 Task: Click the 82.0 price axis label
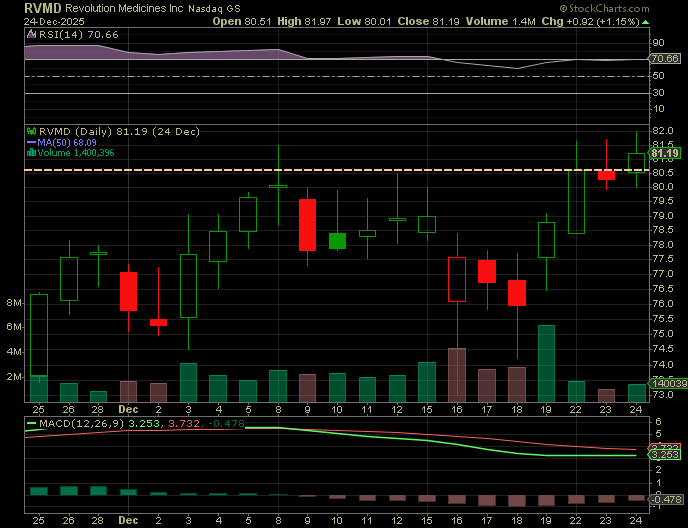(663, 131)
